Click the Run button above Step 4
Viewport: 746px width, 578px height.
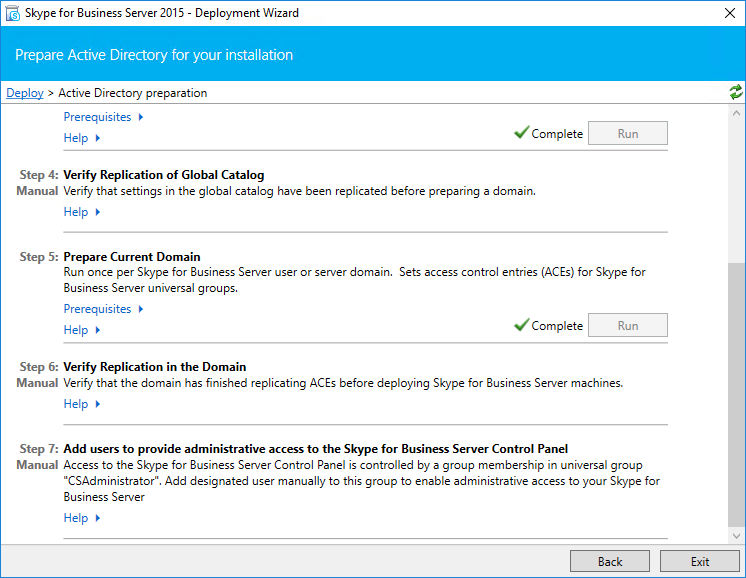pyautogui.click(x=628, y=133)
